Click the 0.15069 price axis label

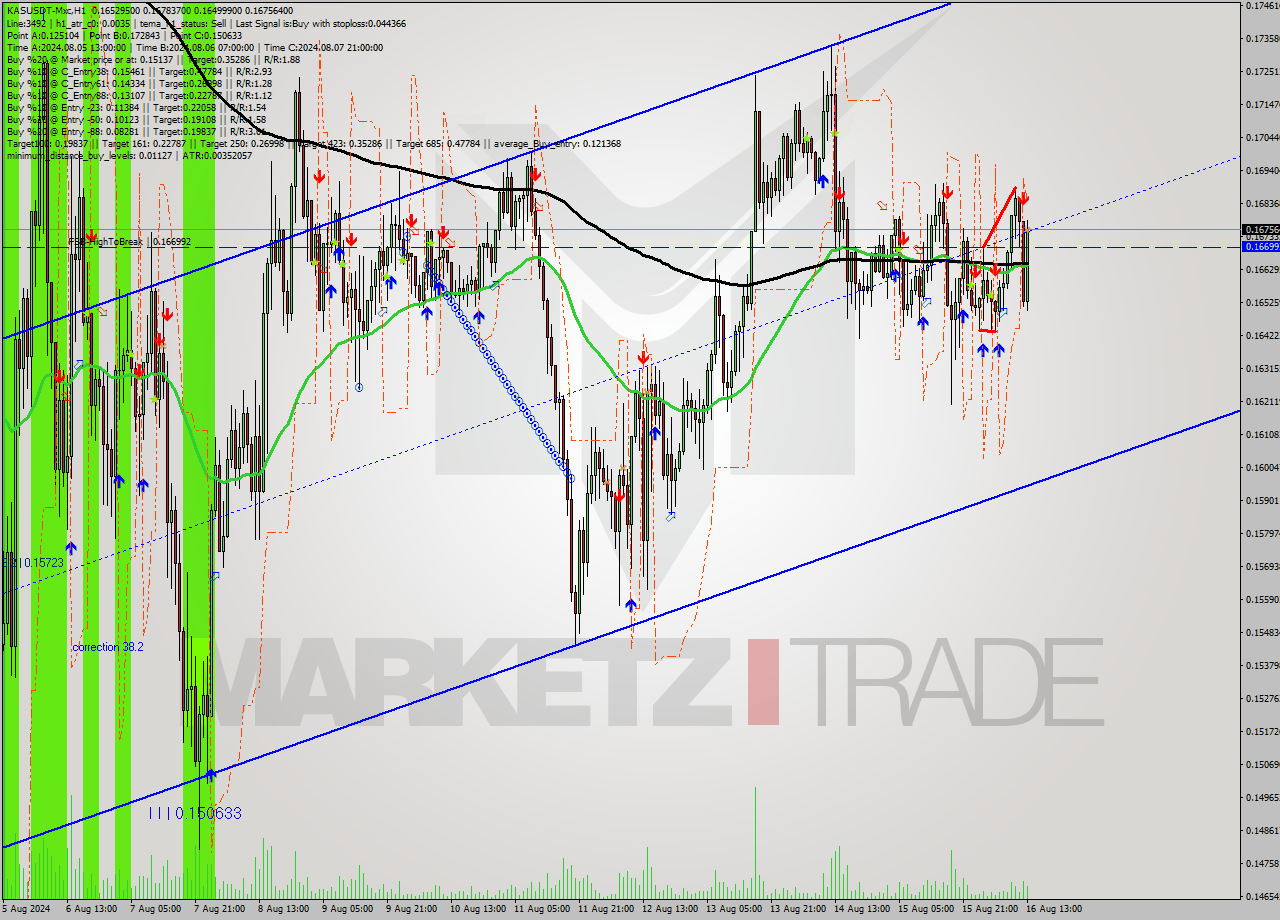1262,765
